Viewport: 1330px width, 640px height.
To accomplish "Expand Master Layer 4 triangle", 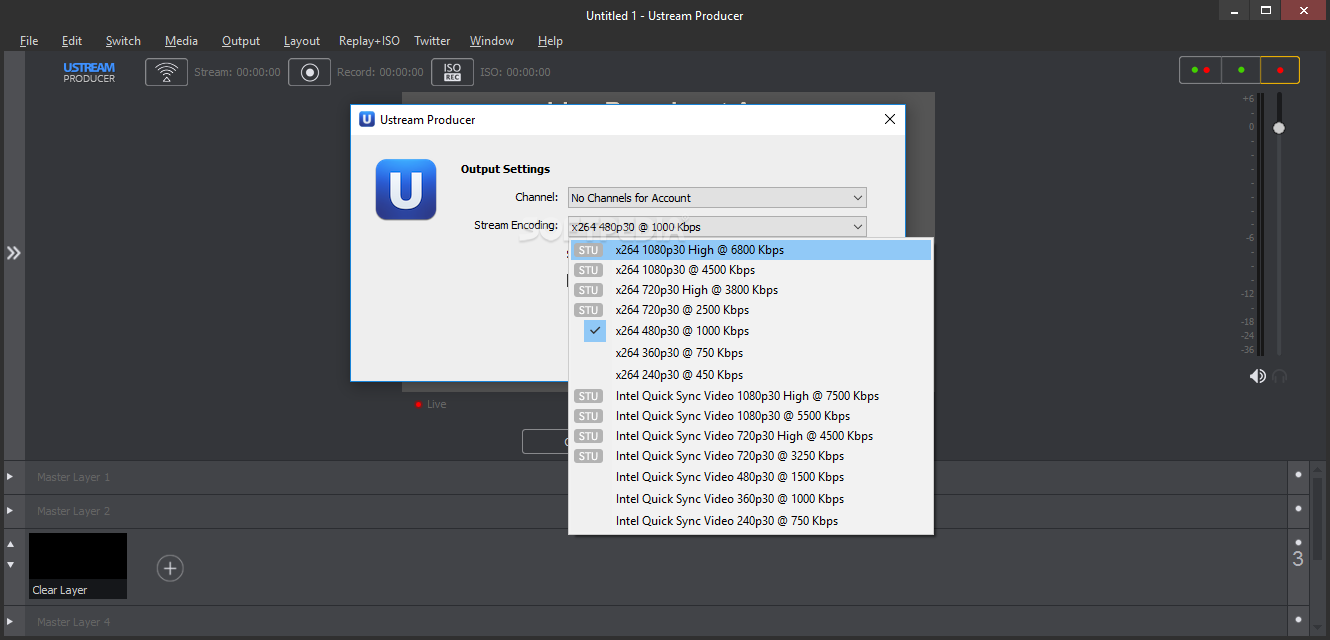I will (11, 622).
